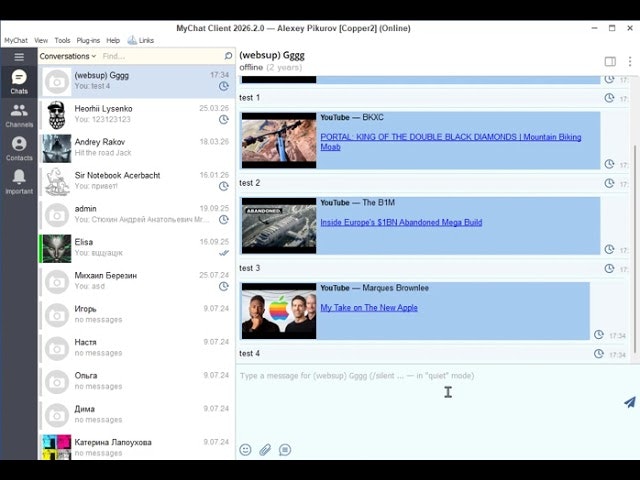Screen dimensions: 640x480
Task: Open the Andrey Rakov conversation
Action: (x=137, y=149)
